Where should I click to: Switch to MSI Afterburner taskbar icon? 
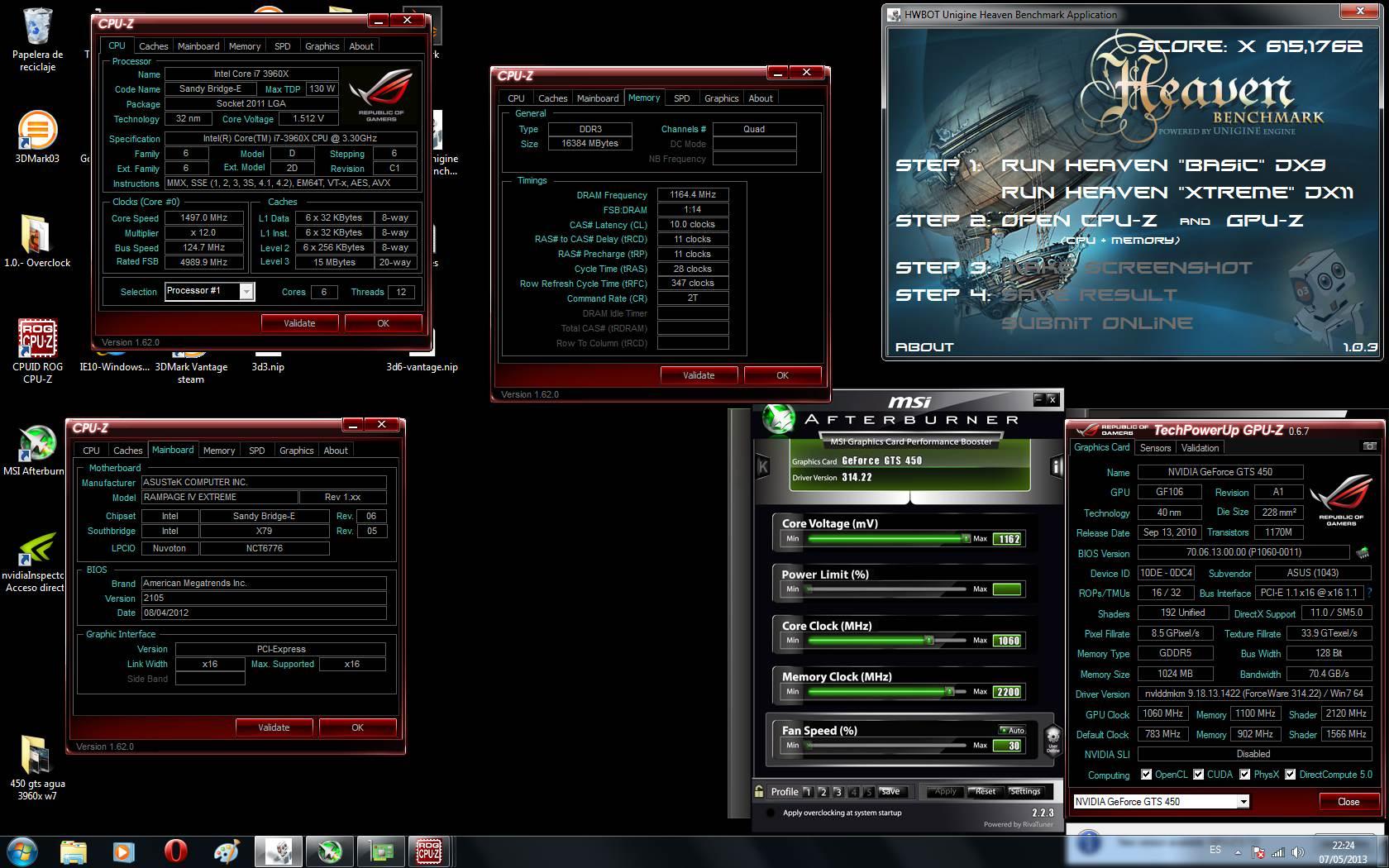pos(329,851)
